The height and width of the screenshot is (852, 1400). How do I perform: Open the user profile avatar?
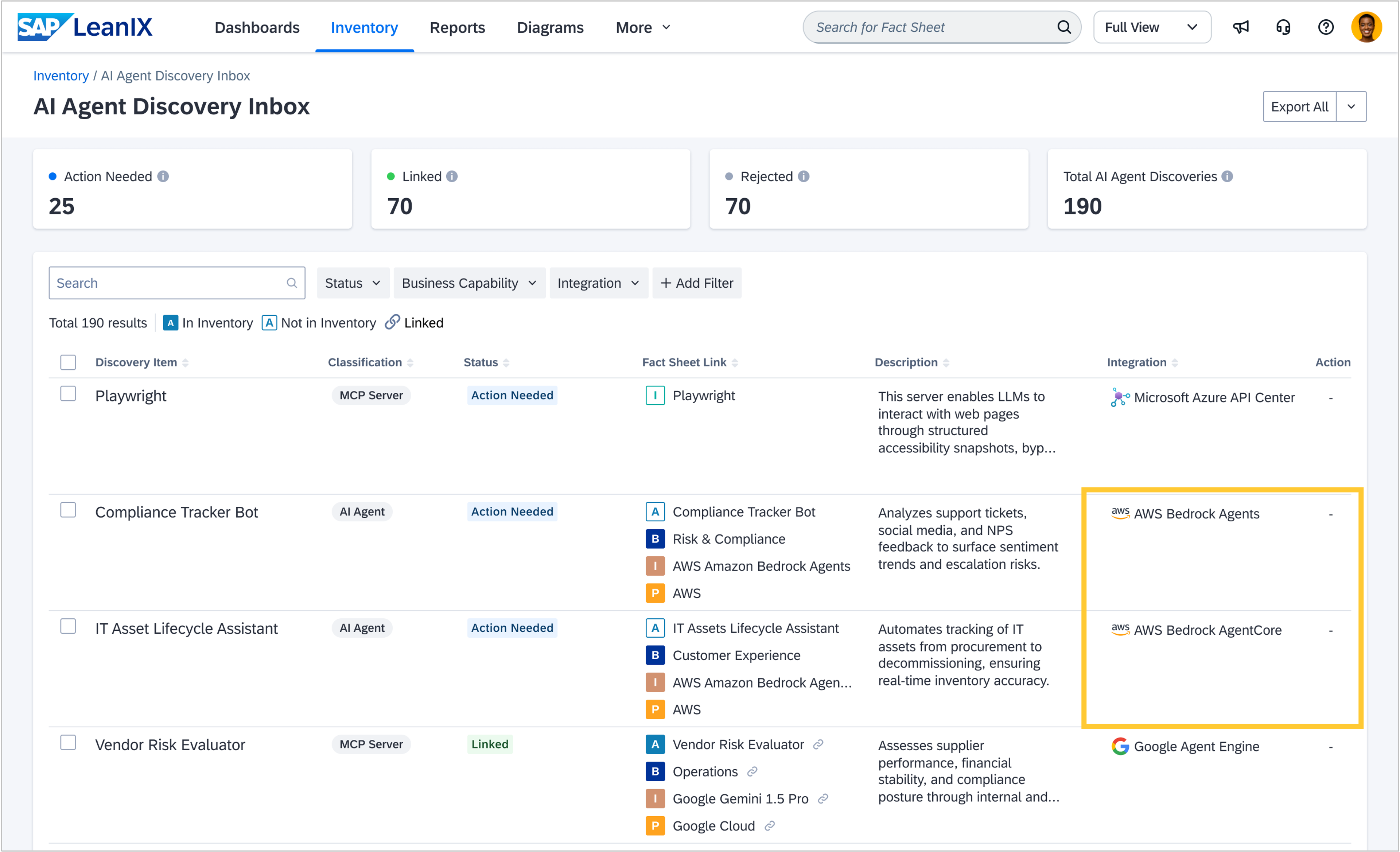pyautogui.click(x=1366, y=27)
